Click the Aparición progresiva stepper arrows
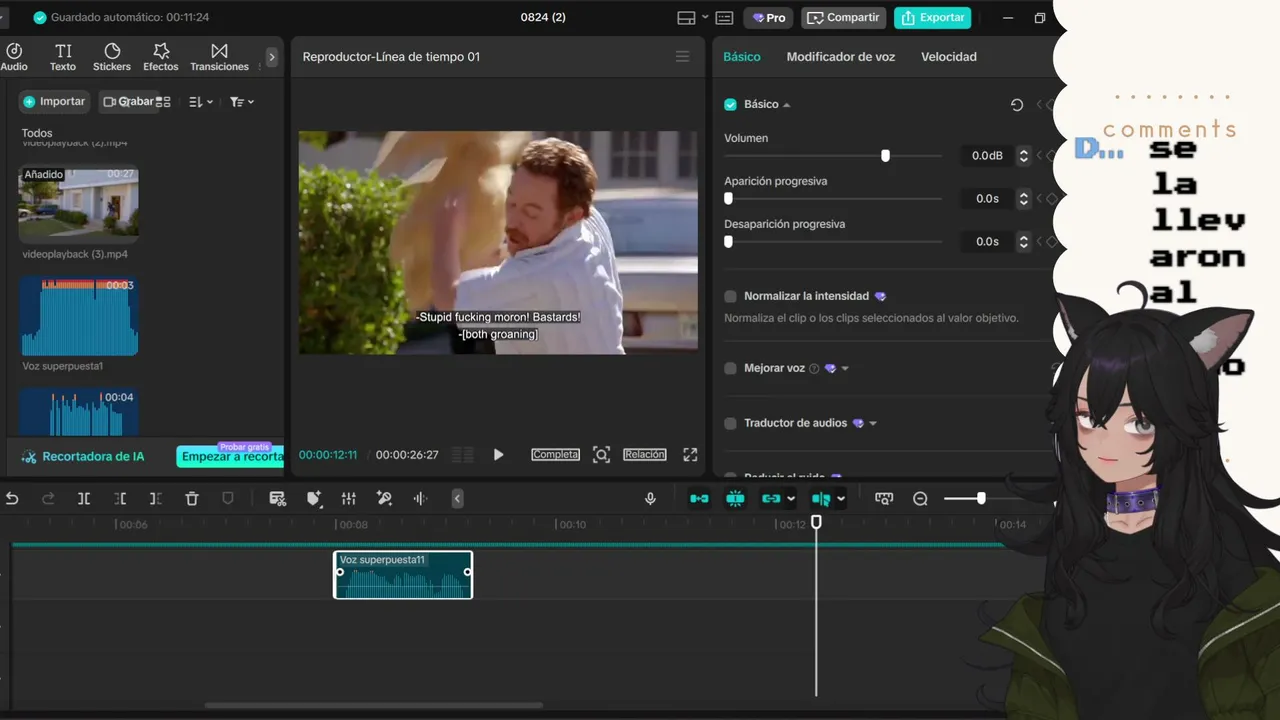The image size is (1280, 720). [x=1023, y=199]
